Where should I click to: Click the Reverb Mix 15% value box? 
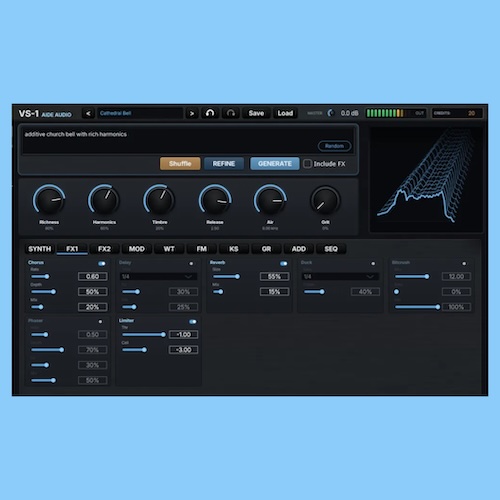(x=274, y=292)
